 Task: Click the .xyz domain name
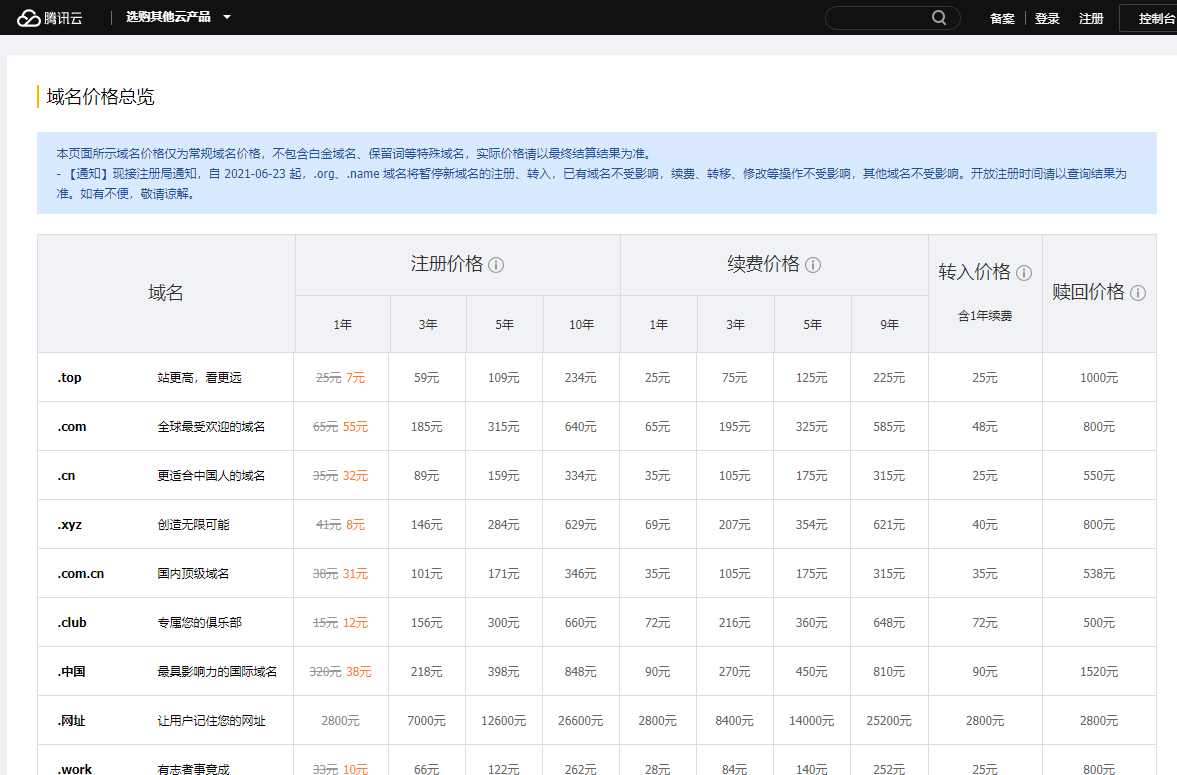click(69, 525)
